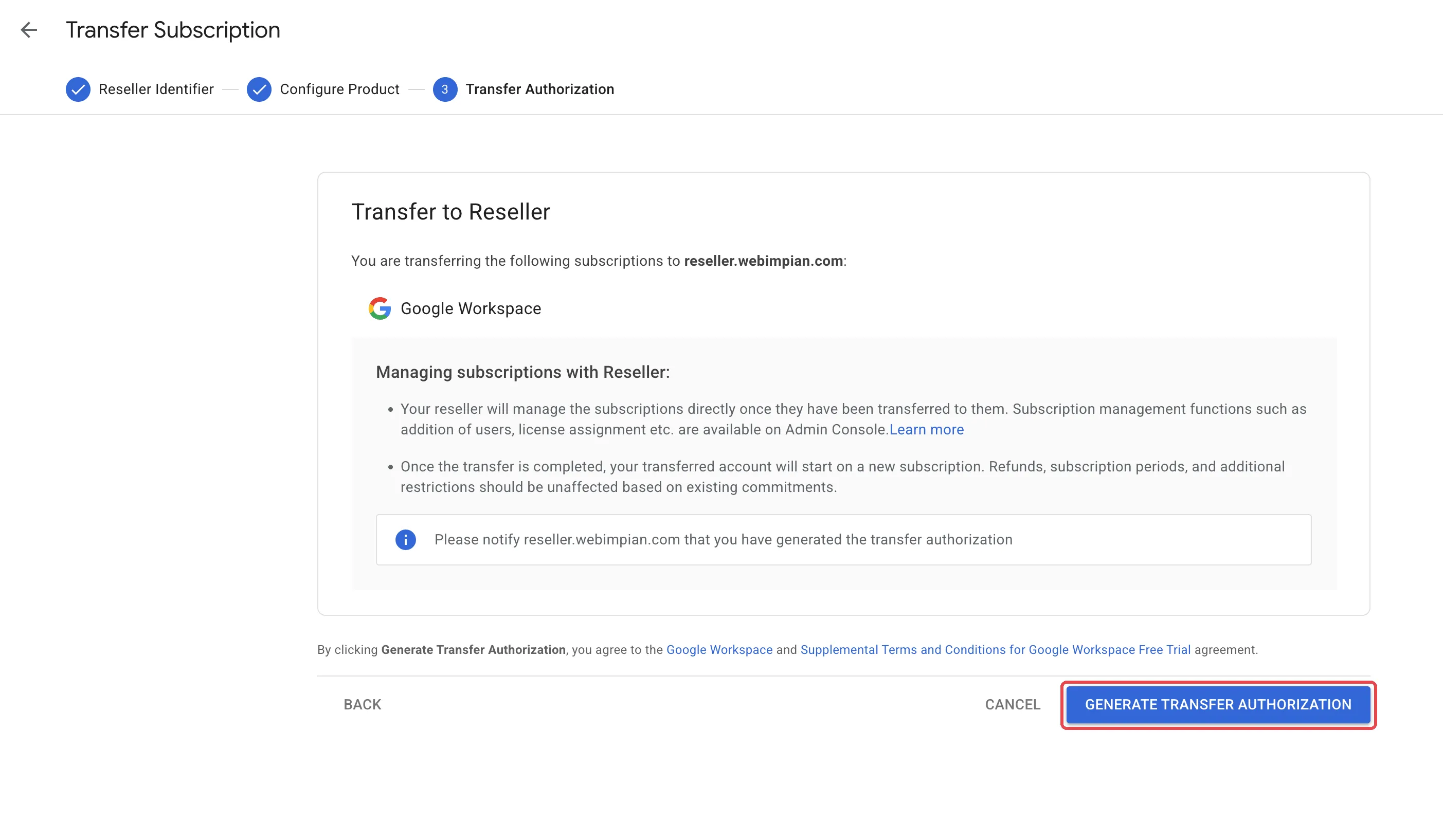
Task: Open Supplemental Terms and Conditions Free Trial link
Action: coord(995,649)
